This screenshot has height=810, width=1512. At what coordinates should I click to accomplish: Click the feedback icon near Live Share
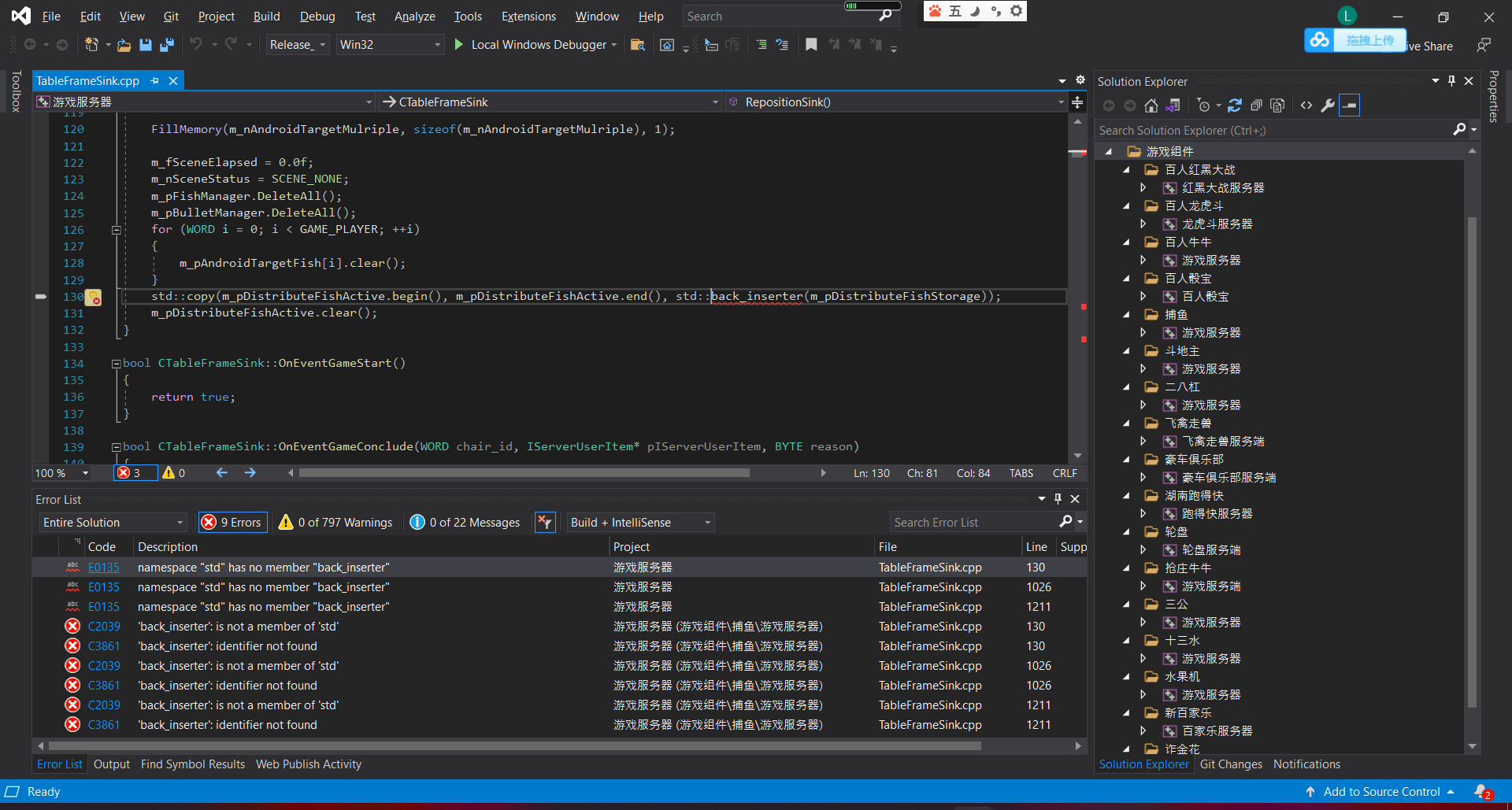coord(1484,45)
